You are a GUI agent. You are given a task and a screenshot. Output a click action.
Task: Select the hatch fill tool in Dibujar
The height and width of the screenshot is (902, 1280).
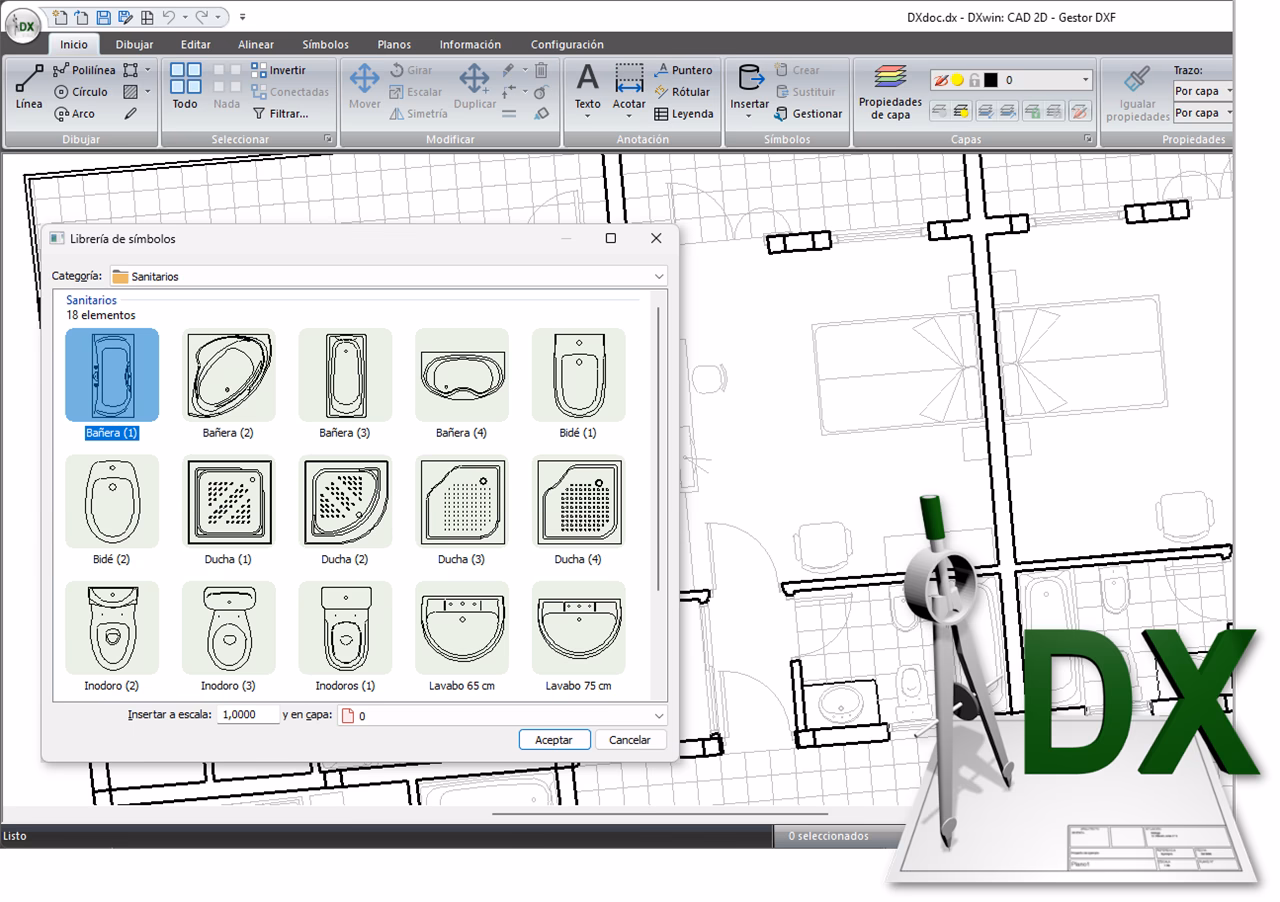(131, 92)
